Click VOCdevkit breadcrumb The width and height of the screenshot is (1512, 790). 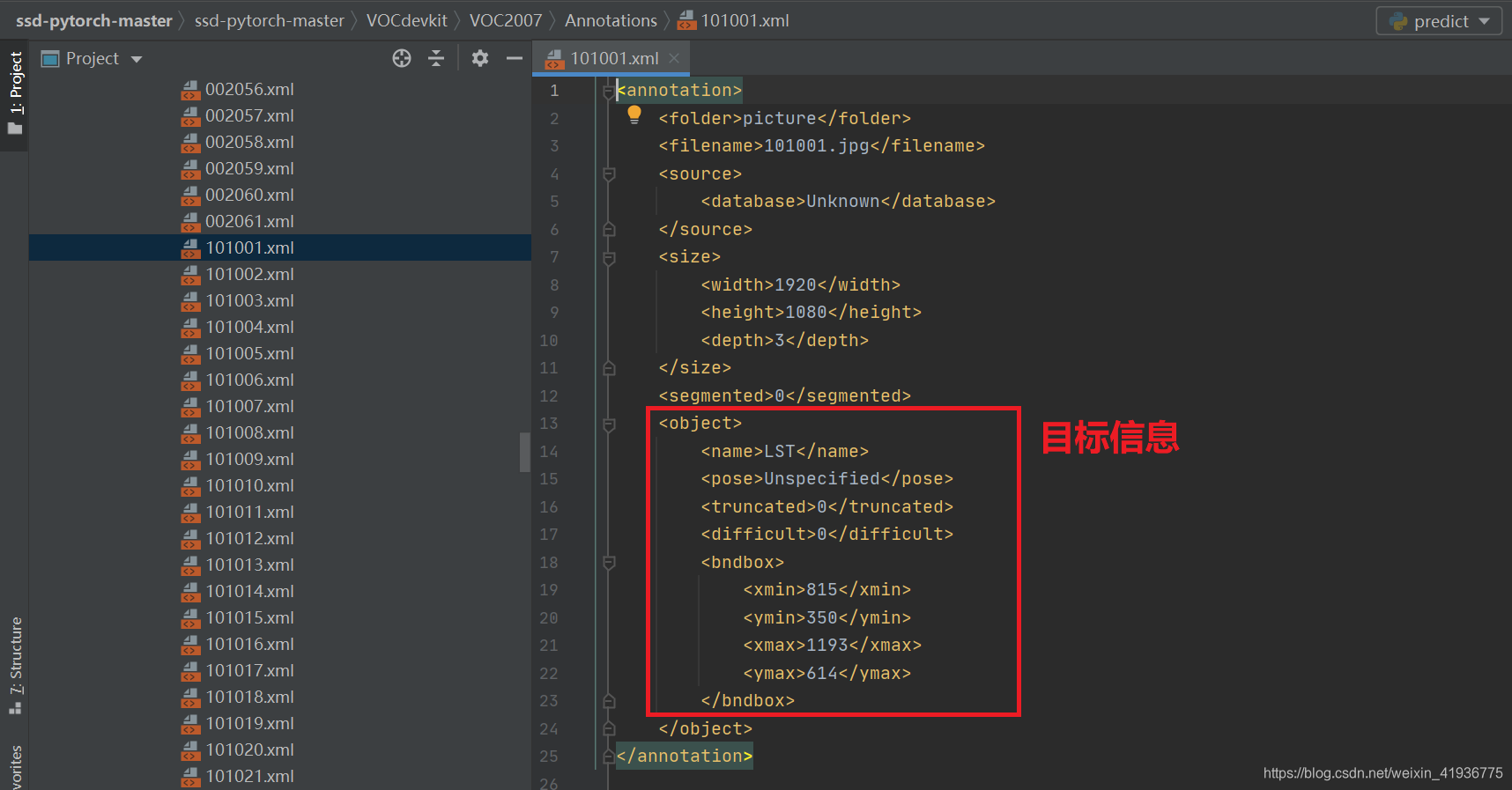click(x=407, y=20)
